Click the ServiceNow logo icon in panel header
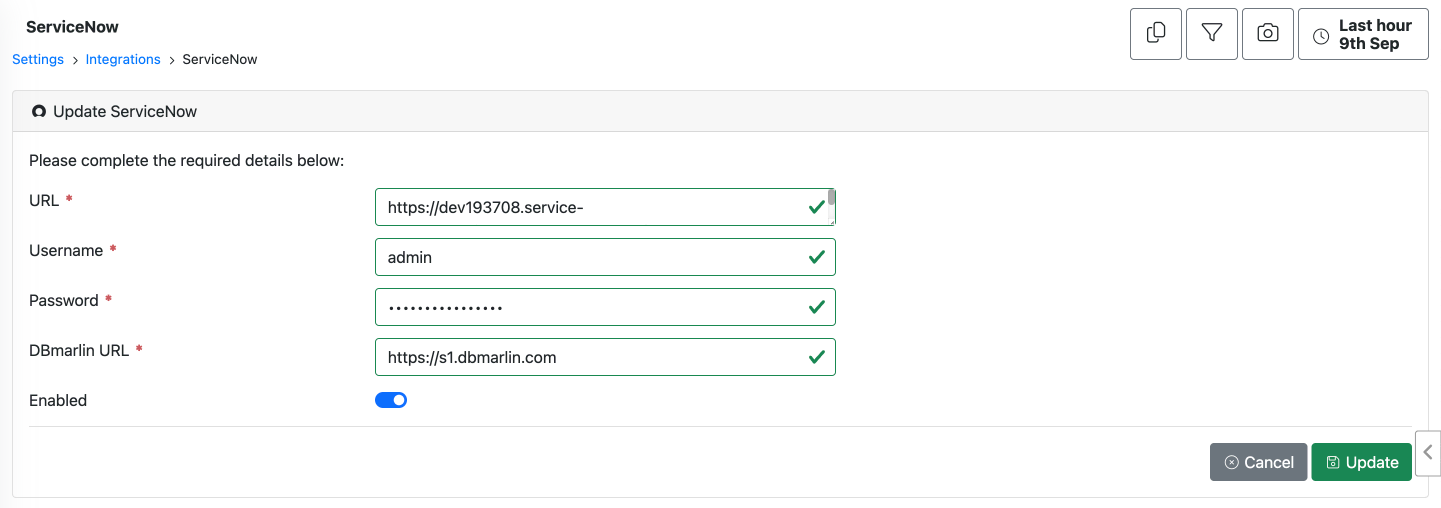The image size is (1441, 508). [39, 111]
